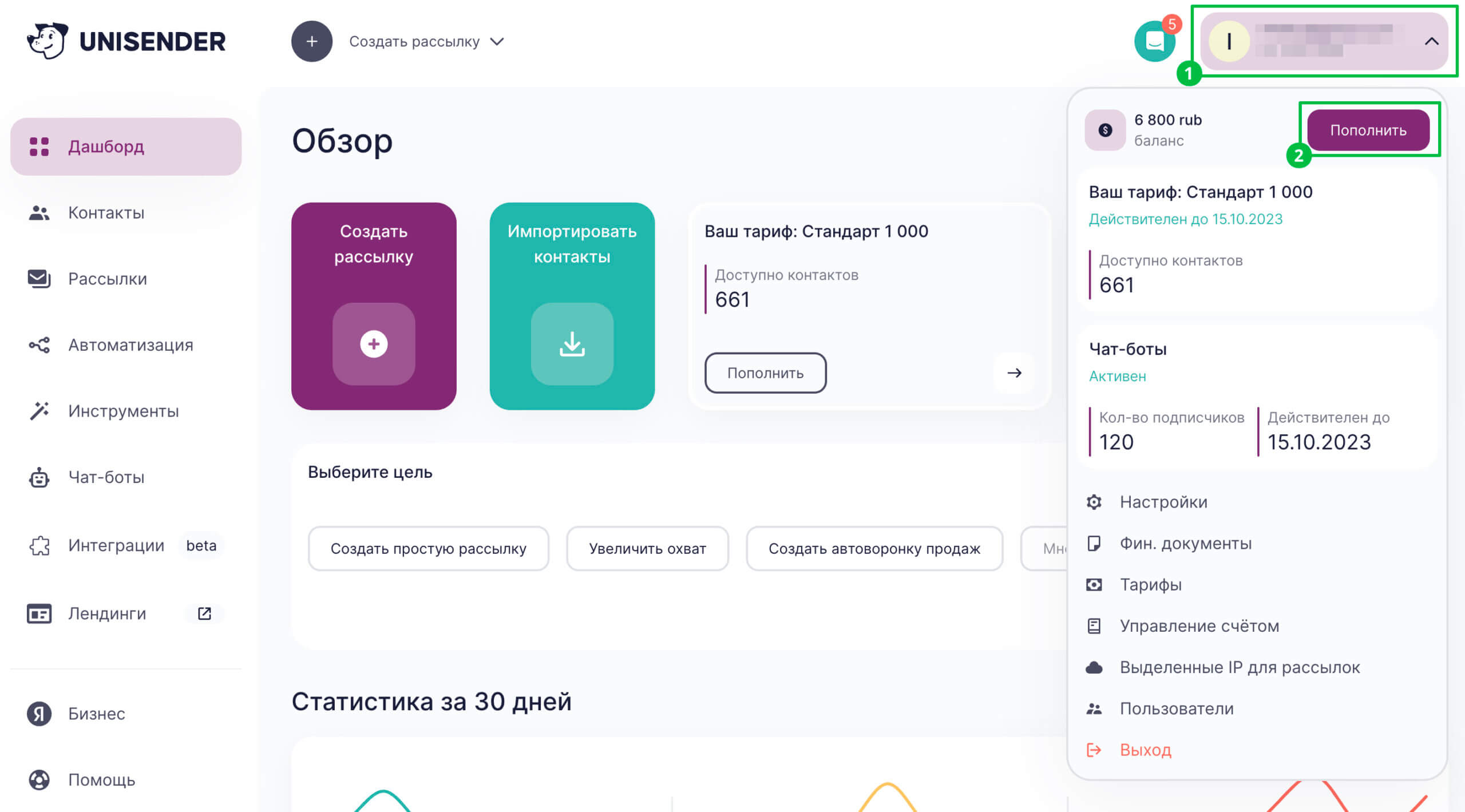The image size is (1465, 812).
Task: Click the Помощь lifebuoy icon
Action: 39,779
